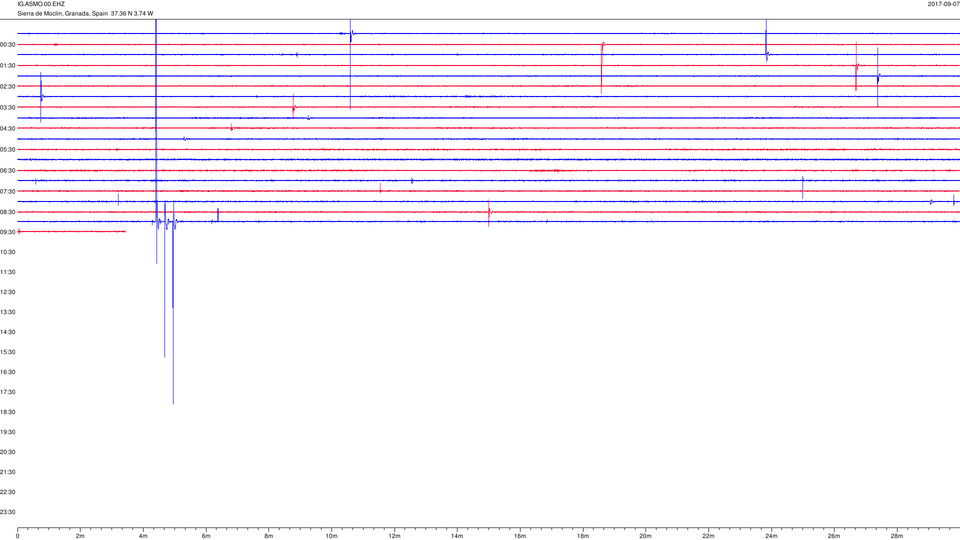Click the 20m axis tick label
Screen dimensions: 960x540
pos(645,536)
